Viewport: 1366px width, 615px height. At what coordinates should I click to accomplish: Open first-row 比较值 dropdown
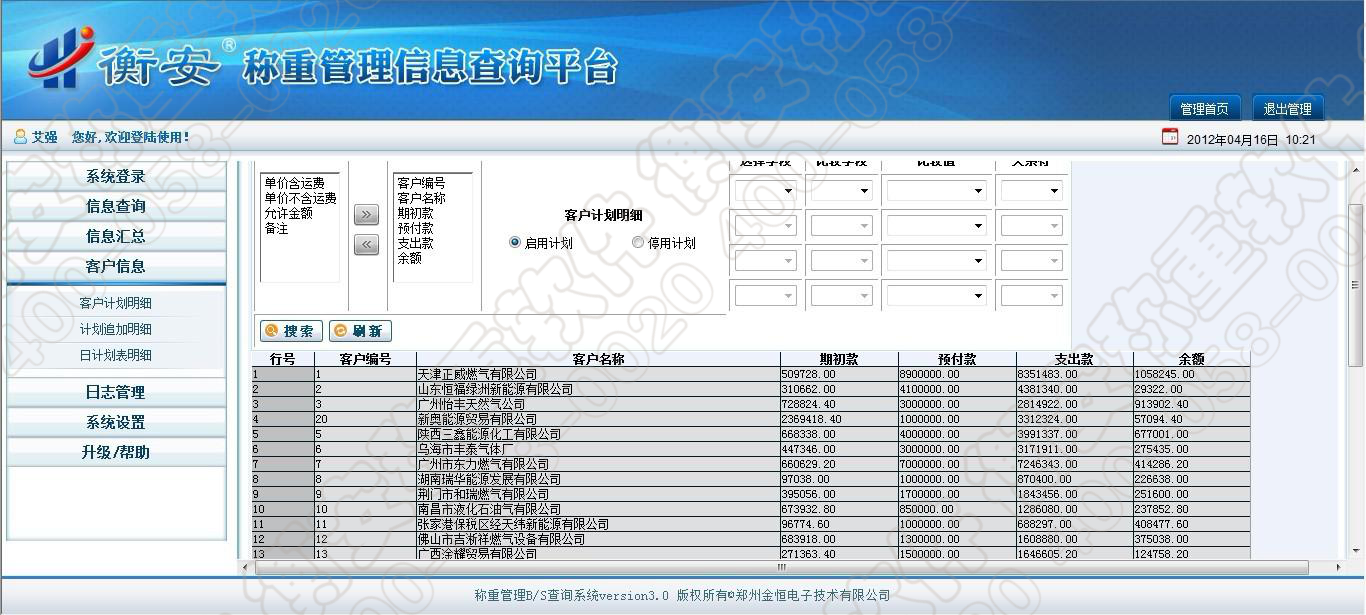pyautogui.click(x=936, y=190)
